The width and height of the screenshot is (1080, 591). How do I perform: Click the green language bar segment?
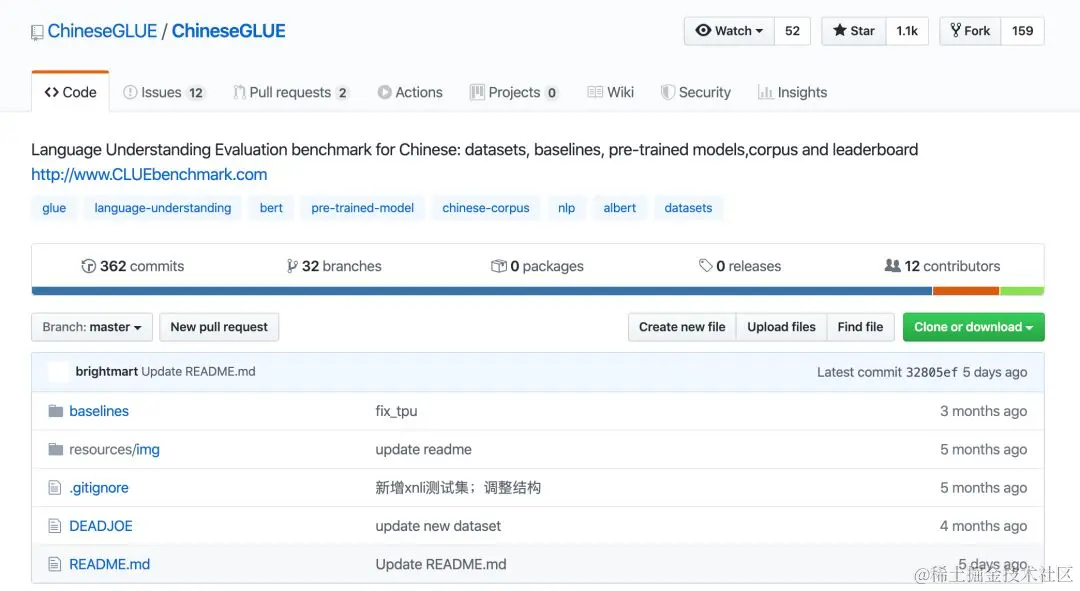[x=1021, y=291]
